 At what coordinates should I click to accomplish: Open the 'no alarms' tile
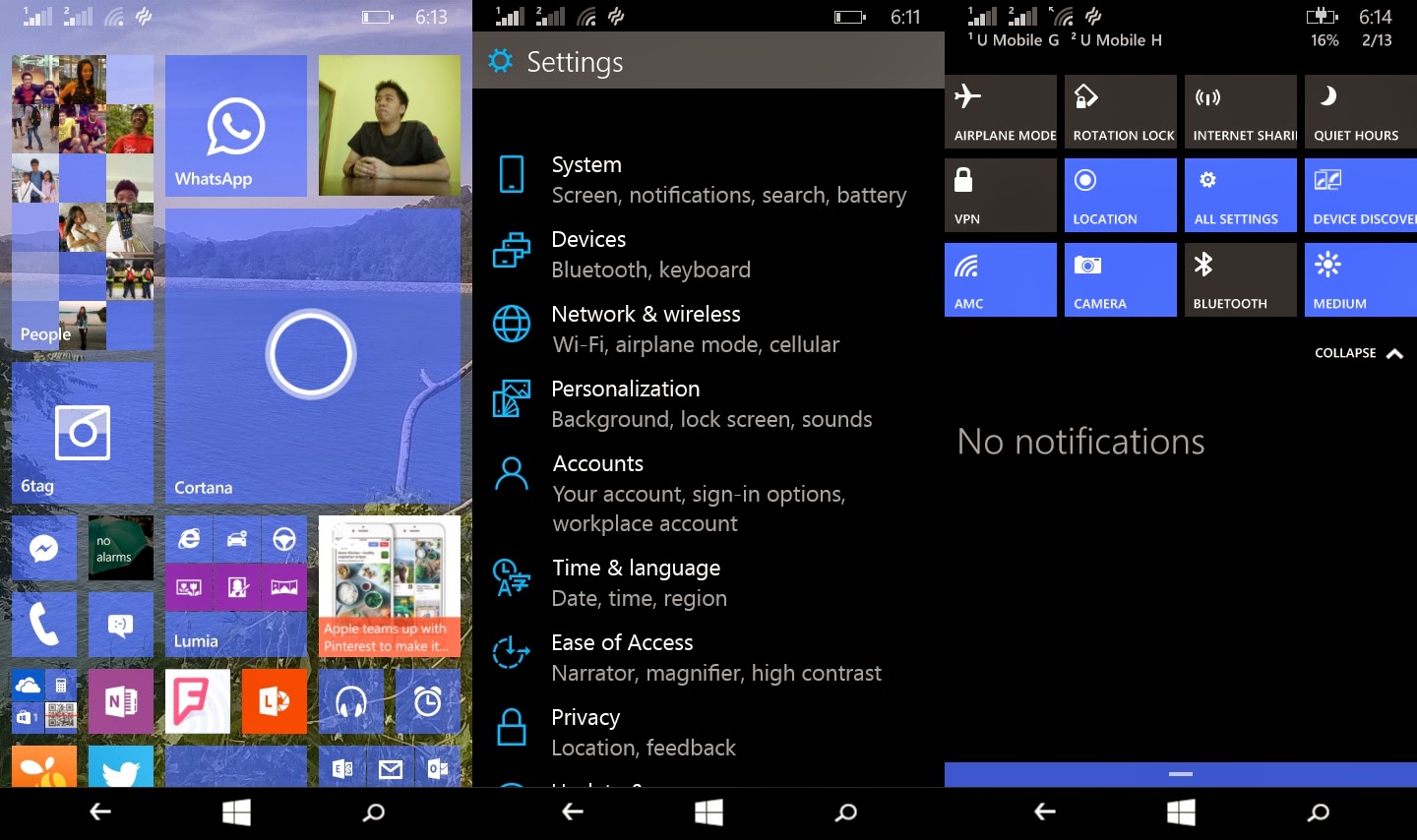121,548
